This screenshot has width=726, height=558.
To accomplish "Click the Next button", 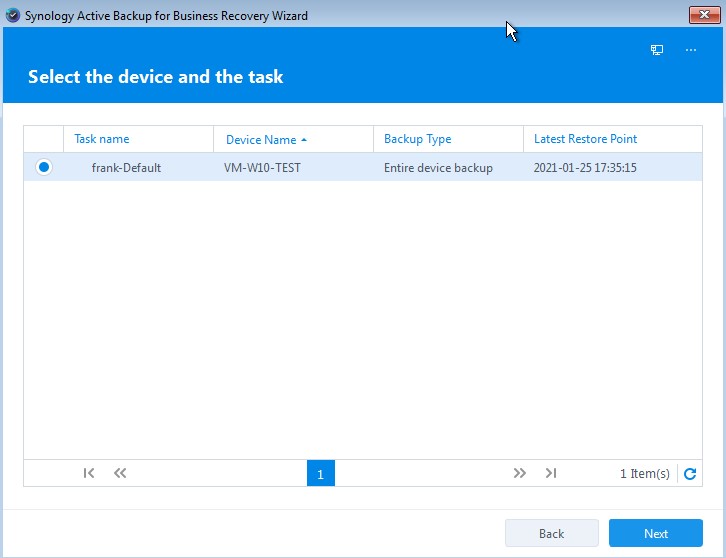I will (x=656, y=533).
